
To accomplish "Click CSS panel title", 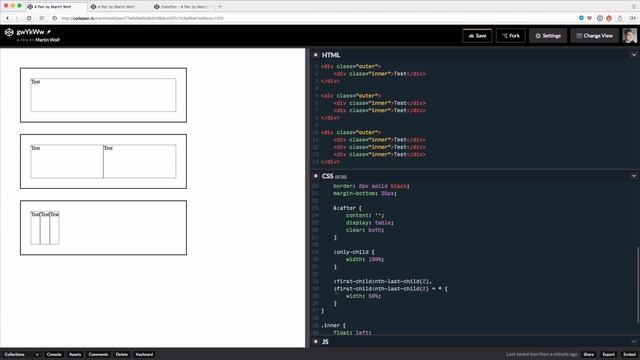I will [x=327, y=176].
